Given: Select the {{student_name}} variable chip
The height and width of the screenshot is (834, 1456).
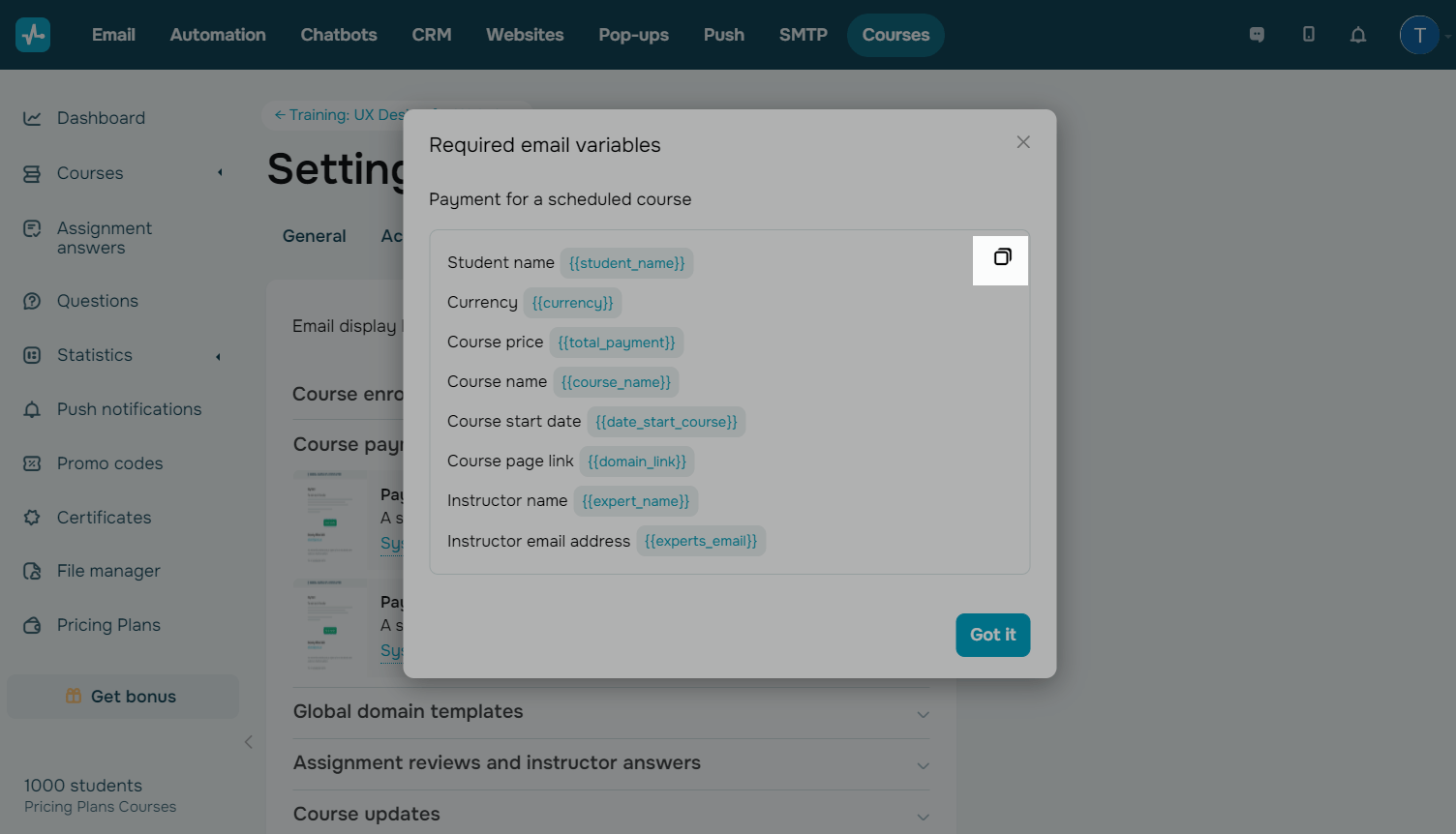Looking at the screenshot, I should coord(626,263).
